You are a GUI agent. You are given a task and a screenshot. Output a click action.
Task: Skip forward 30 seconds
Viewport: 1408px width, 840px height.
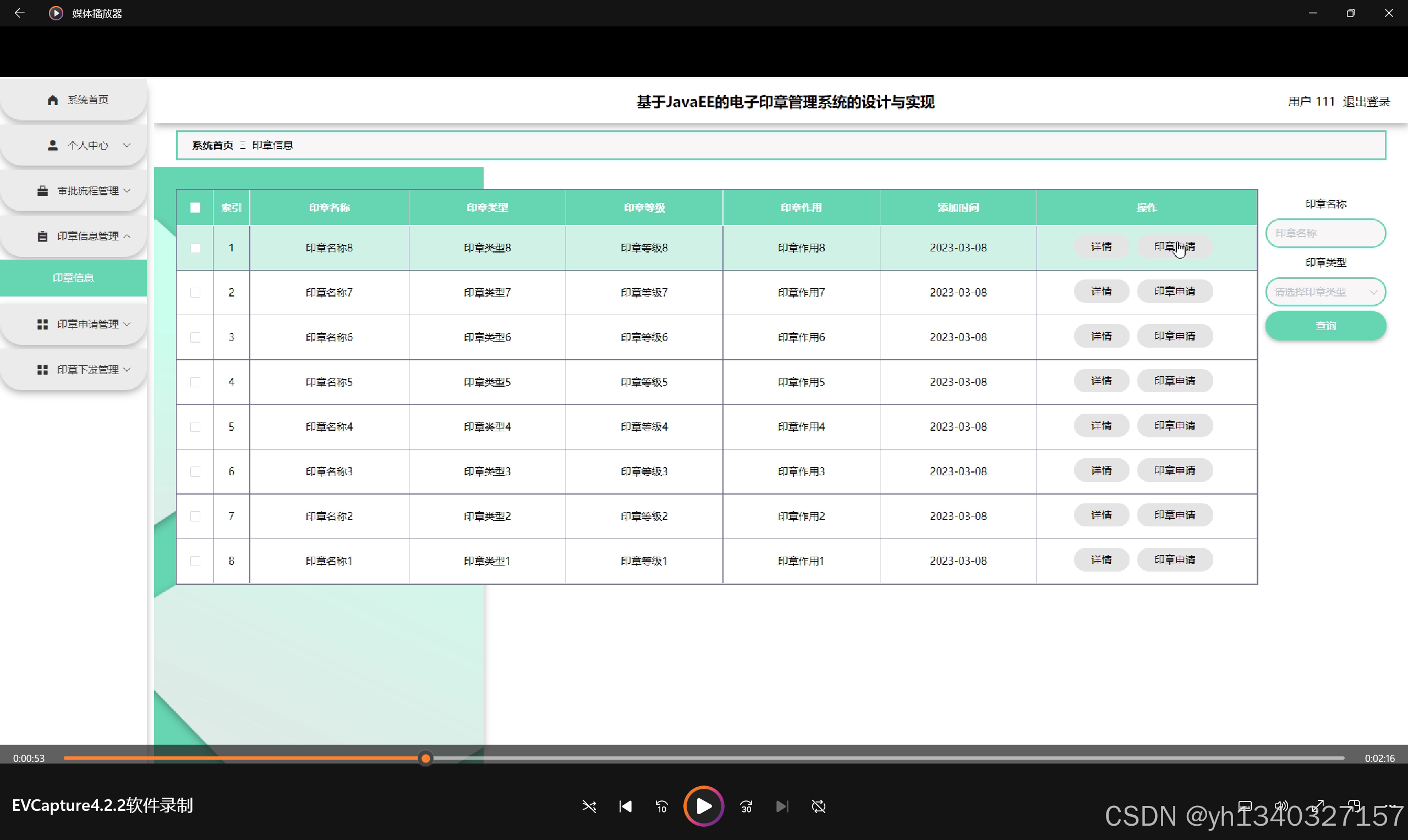point(746,806)
